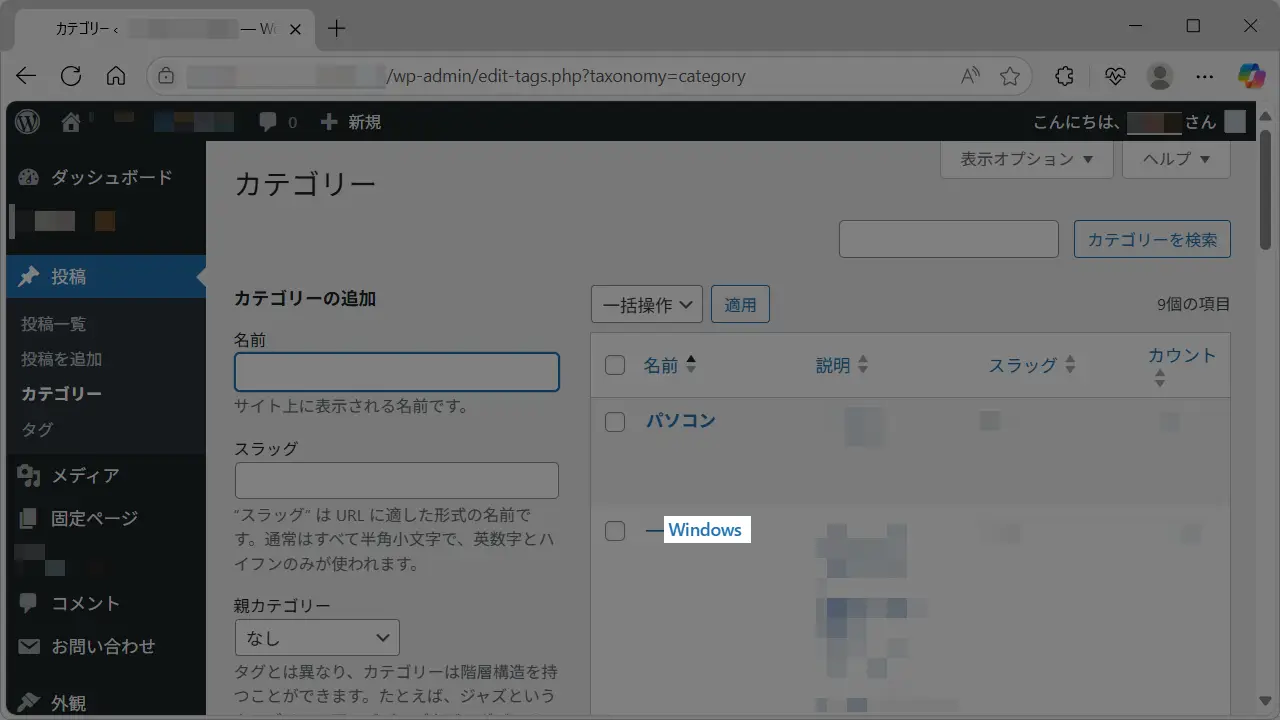Select 投稿一覧 in the sidebar submenu
This screenshot has height=720, width=1280.
pos(54,324)
